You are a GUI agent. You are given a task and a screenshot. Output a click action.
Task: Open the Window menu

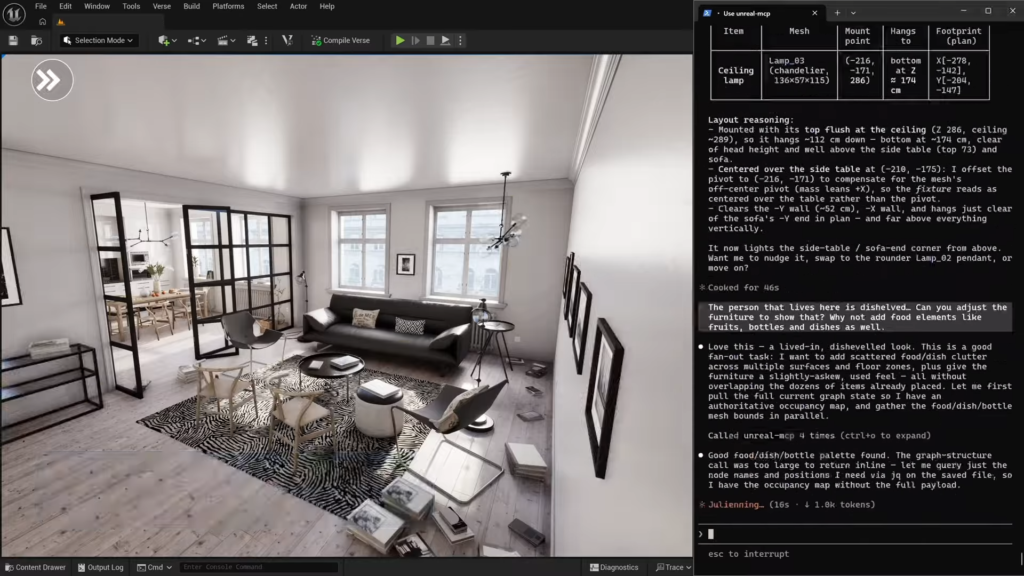pos(97,7)
